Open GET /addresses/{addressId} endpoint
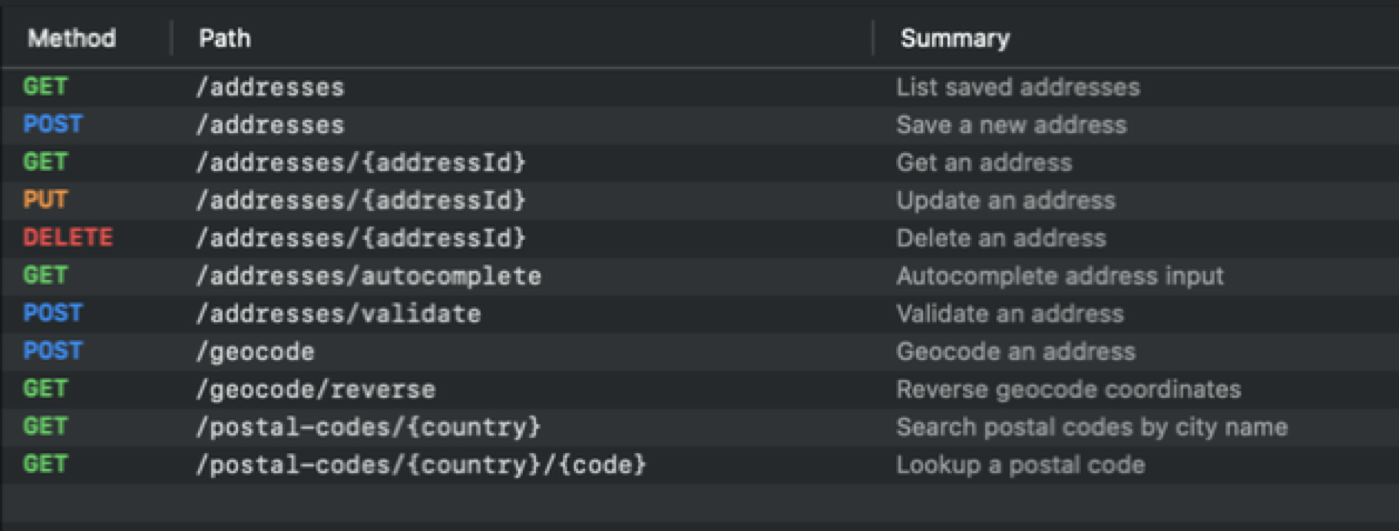The image size is (1399, 531). (x=360, y=163)
